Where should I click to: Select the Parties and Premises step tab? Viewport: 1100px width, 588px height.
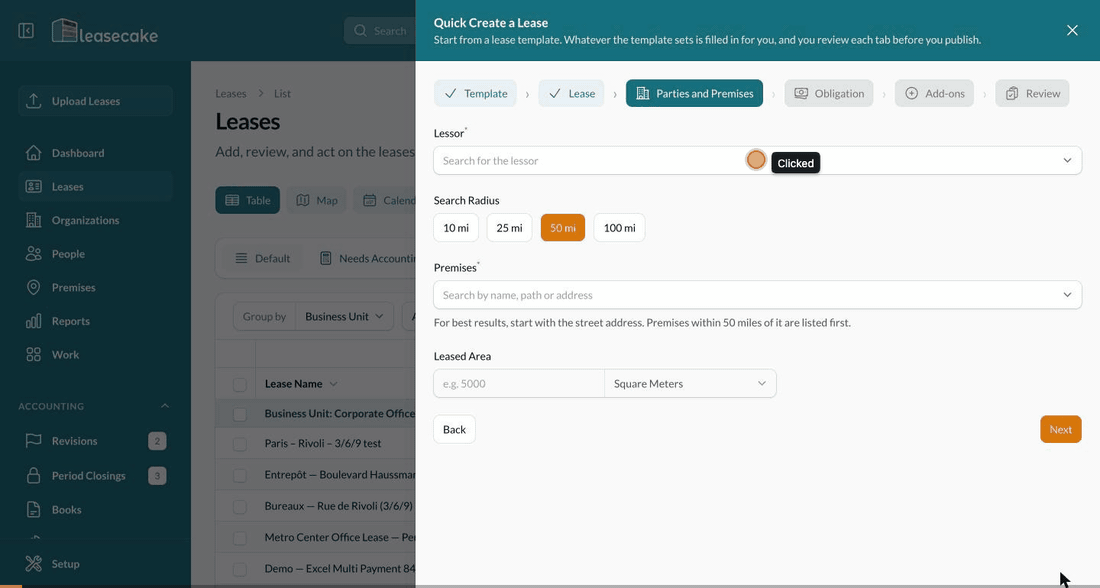(695, 93)
